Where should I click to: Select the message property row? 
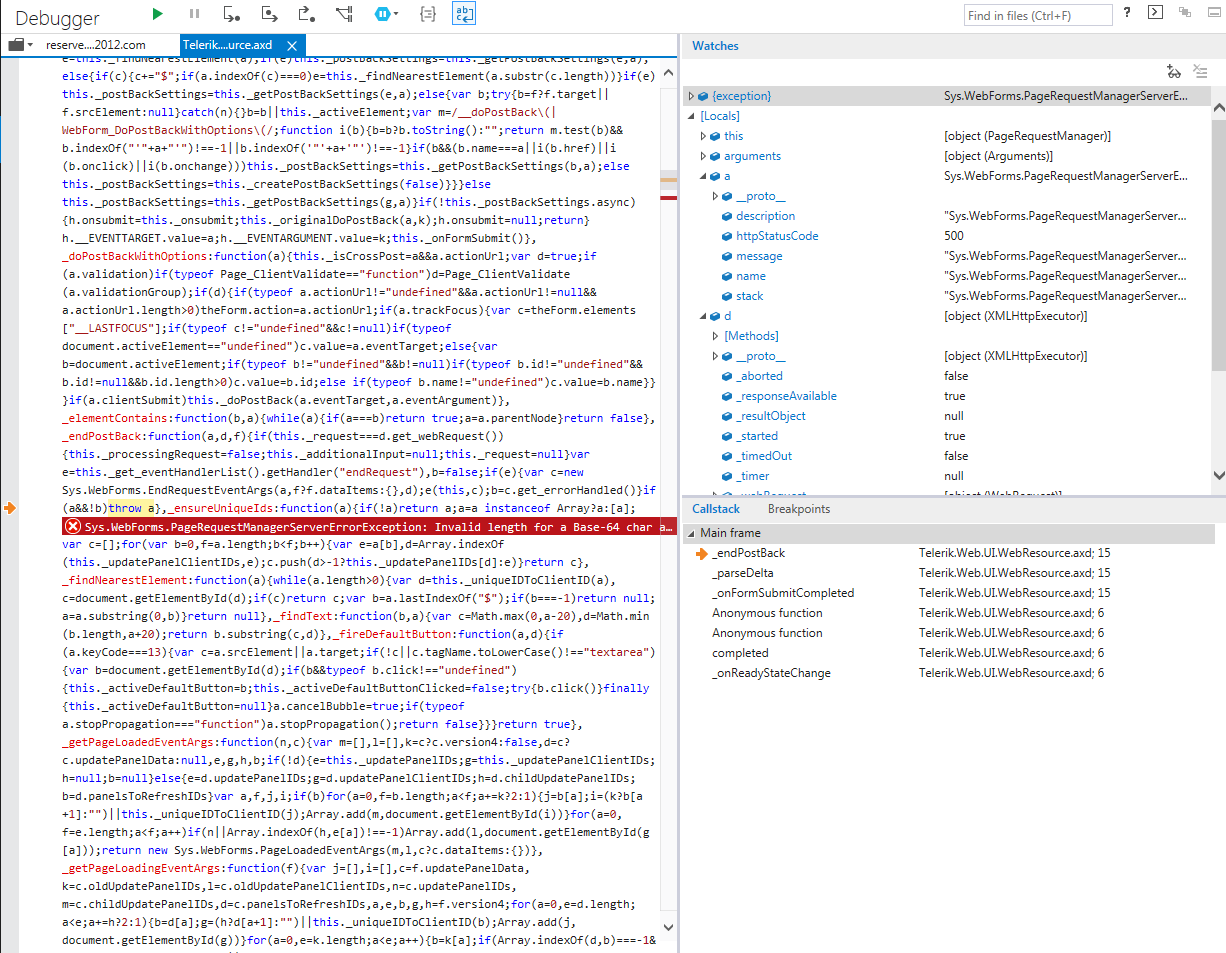point(947,256)
